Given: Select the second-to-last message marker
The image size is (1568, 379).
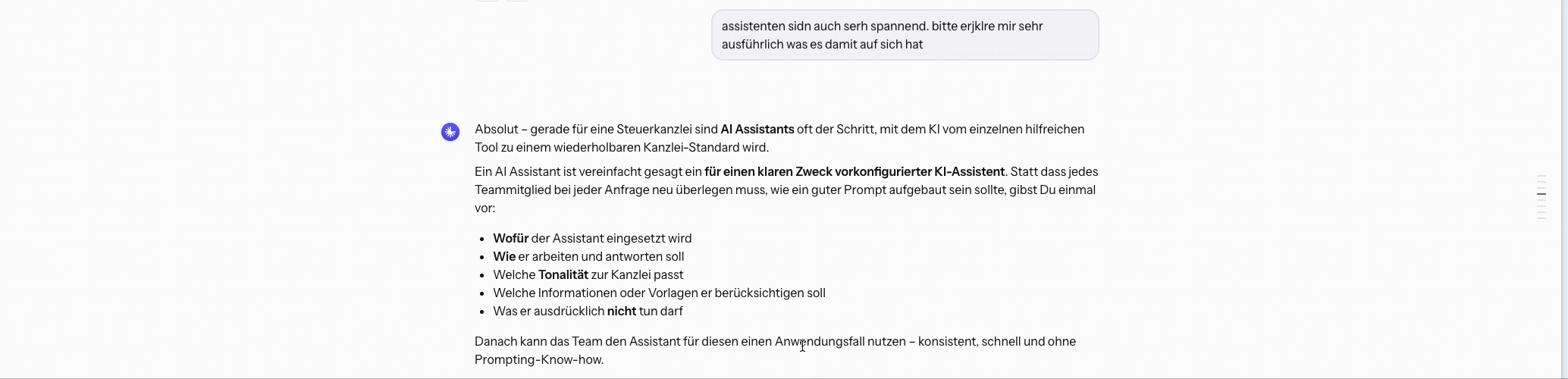Looking at the screenshot, I should (1541, 212).
